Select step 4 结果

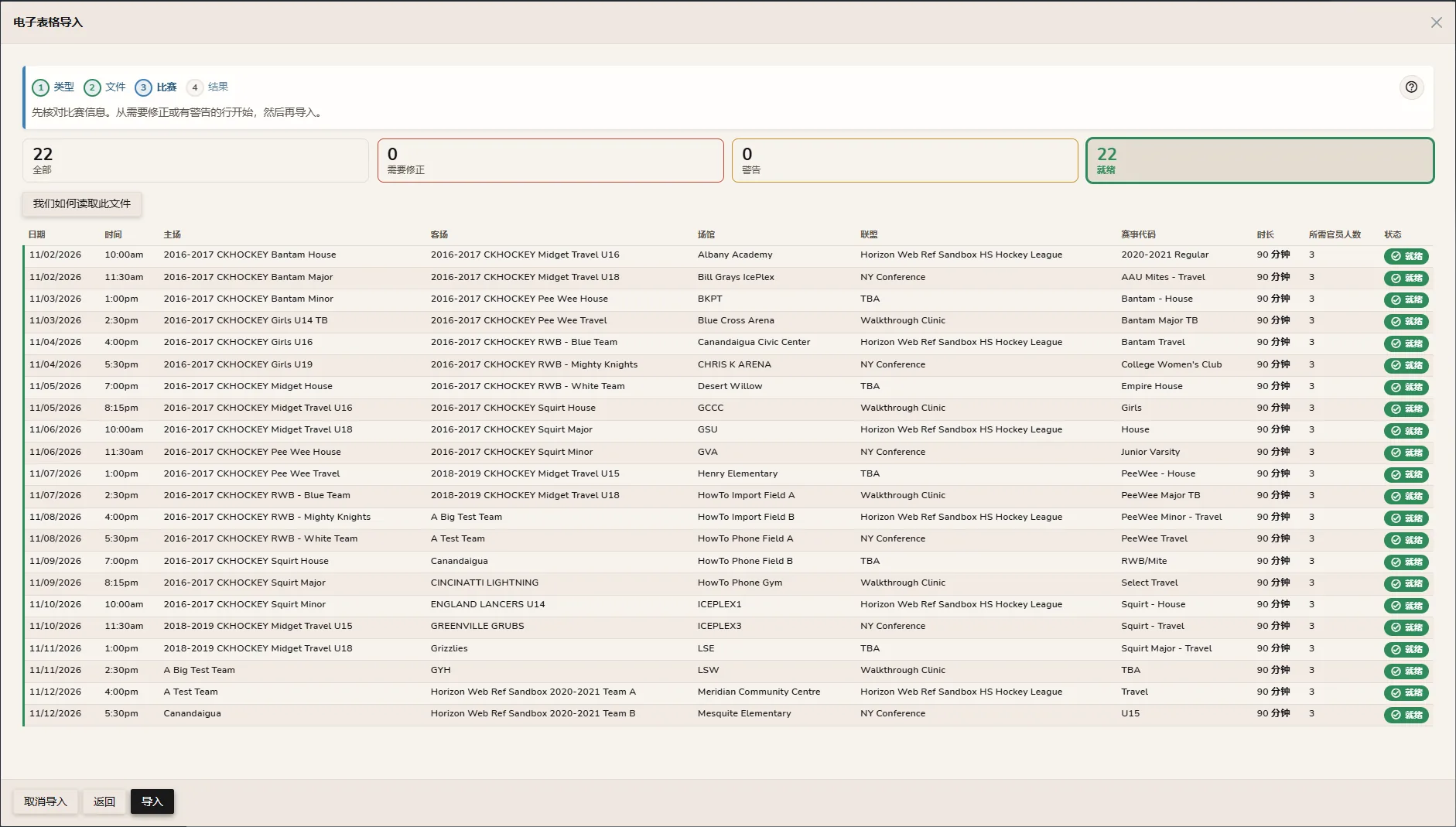(x=207, y=87)
